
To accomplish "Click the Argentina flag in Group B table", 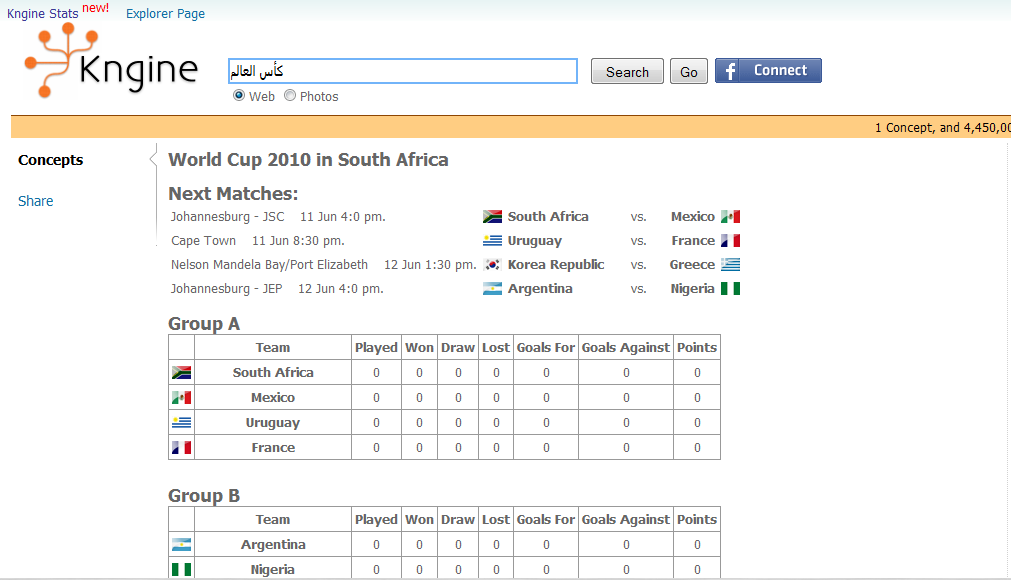I will pos(182,545).
